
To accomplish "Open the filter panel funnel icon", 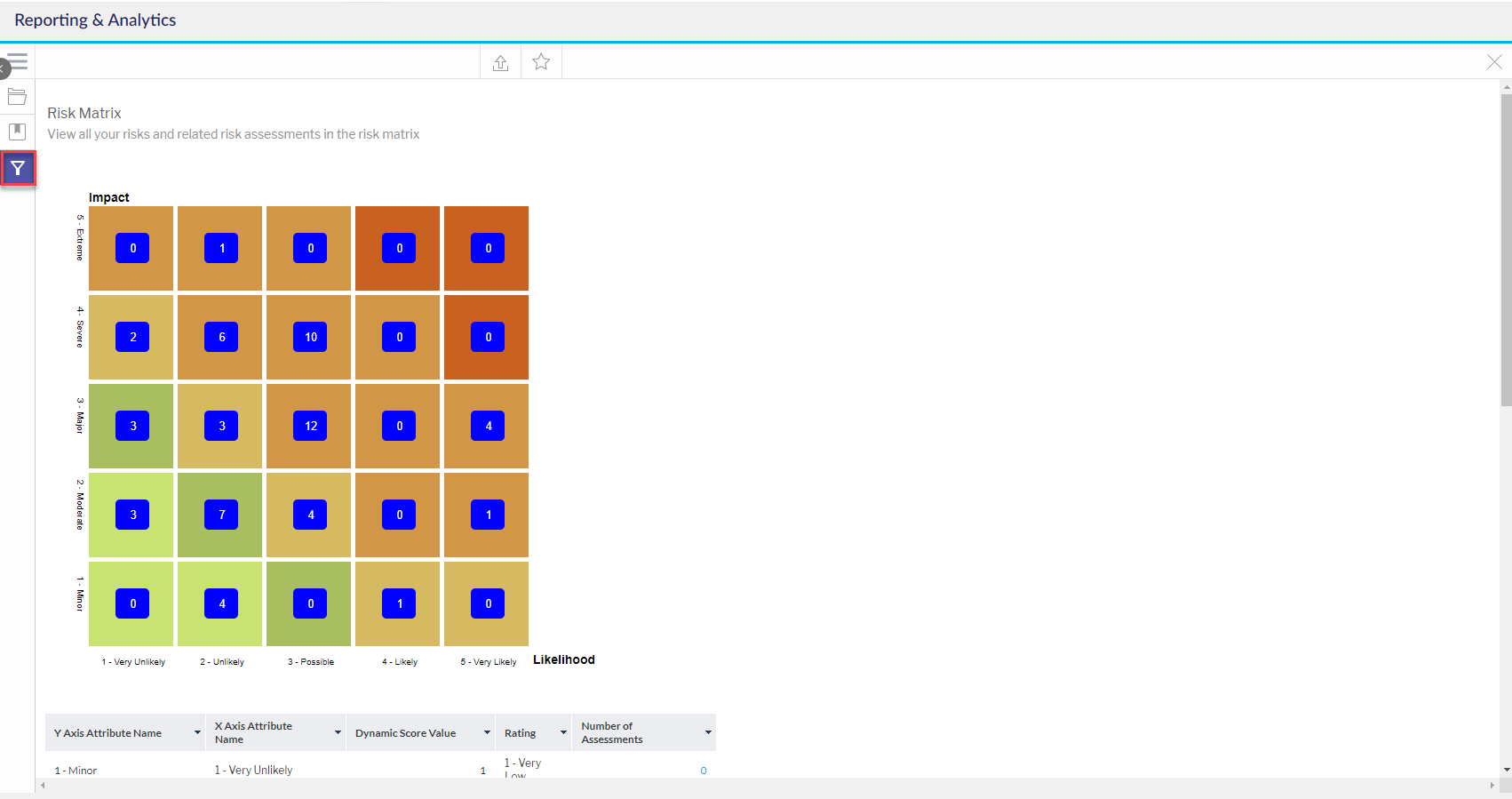I will pos(18,168).
